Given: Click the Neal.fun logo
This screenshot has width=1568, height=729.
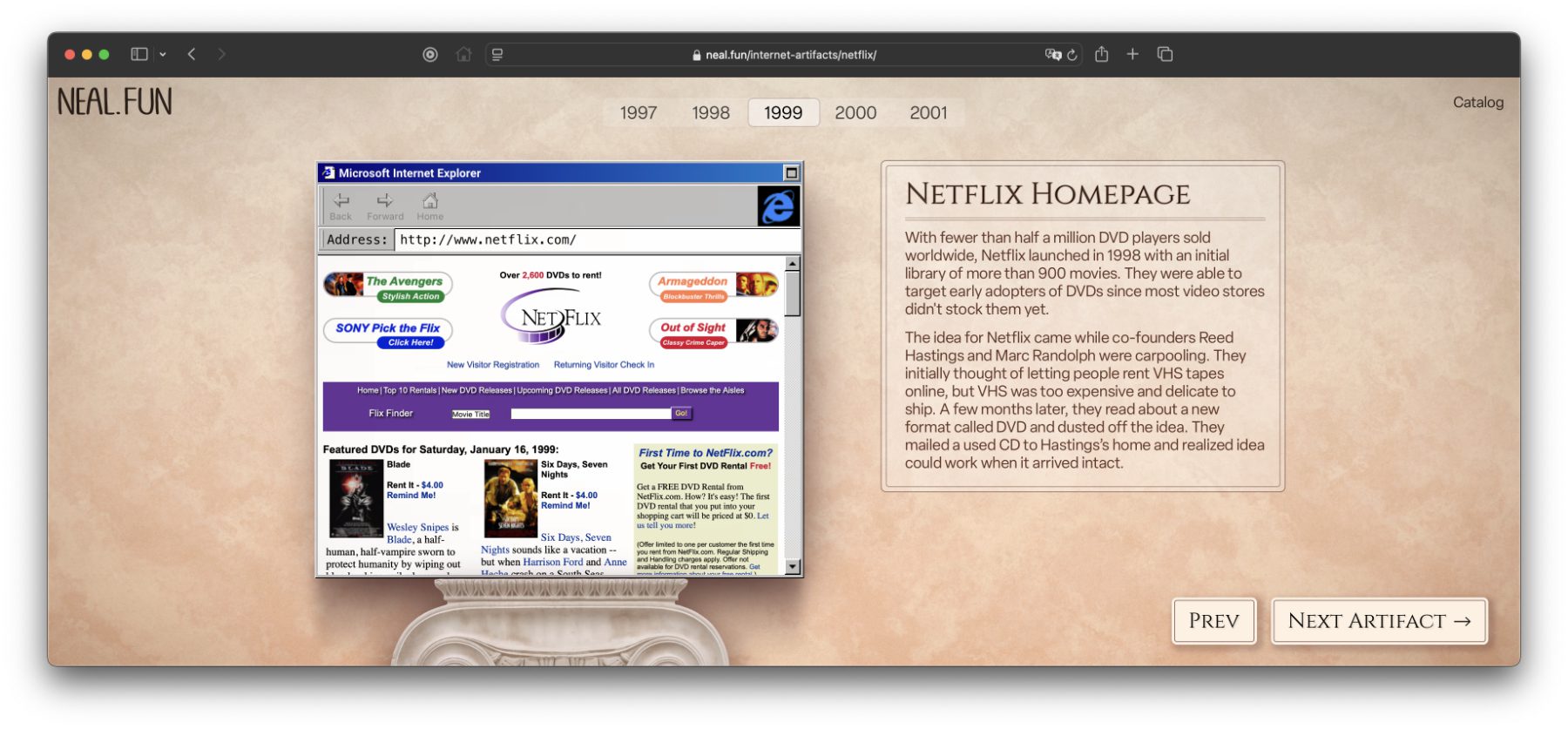Looking at the screenshot, I should click(x=115, y=102).
